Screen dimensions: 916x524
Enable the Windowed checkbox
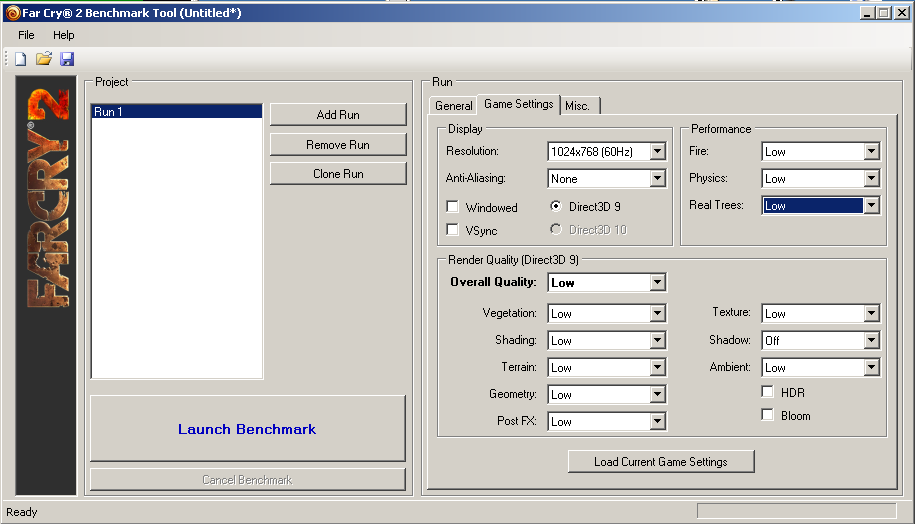tap(452, 207)
